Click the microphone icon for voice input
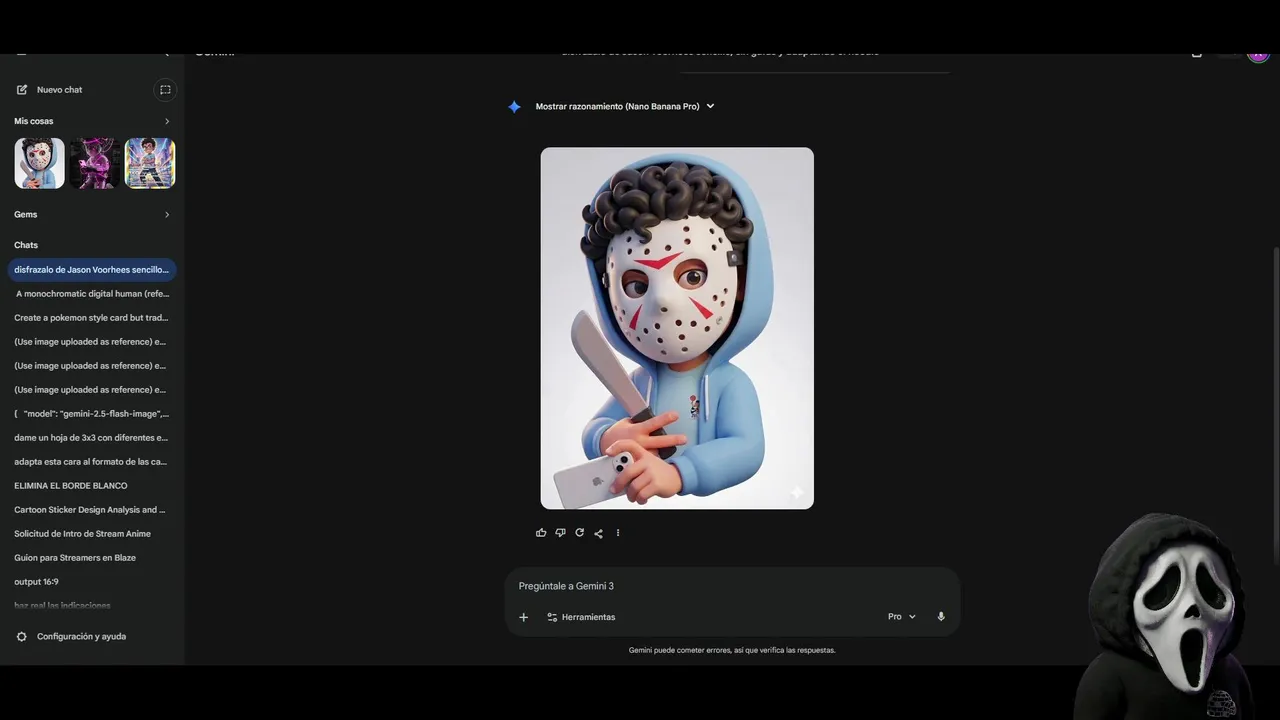This screenshot has width=1280, height=720. (x=941, y=617)
